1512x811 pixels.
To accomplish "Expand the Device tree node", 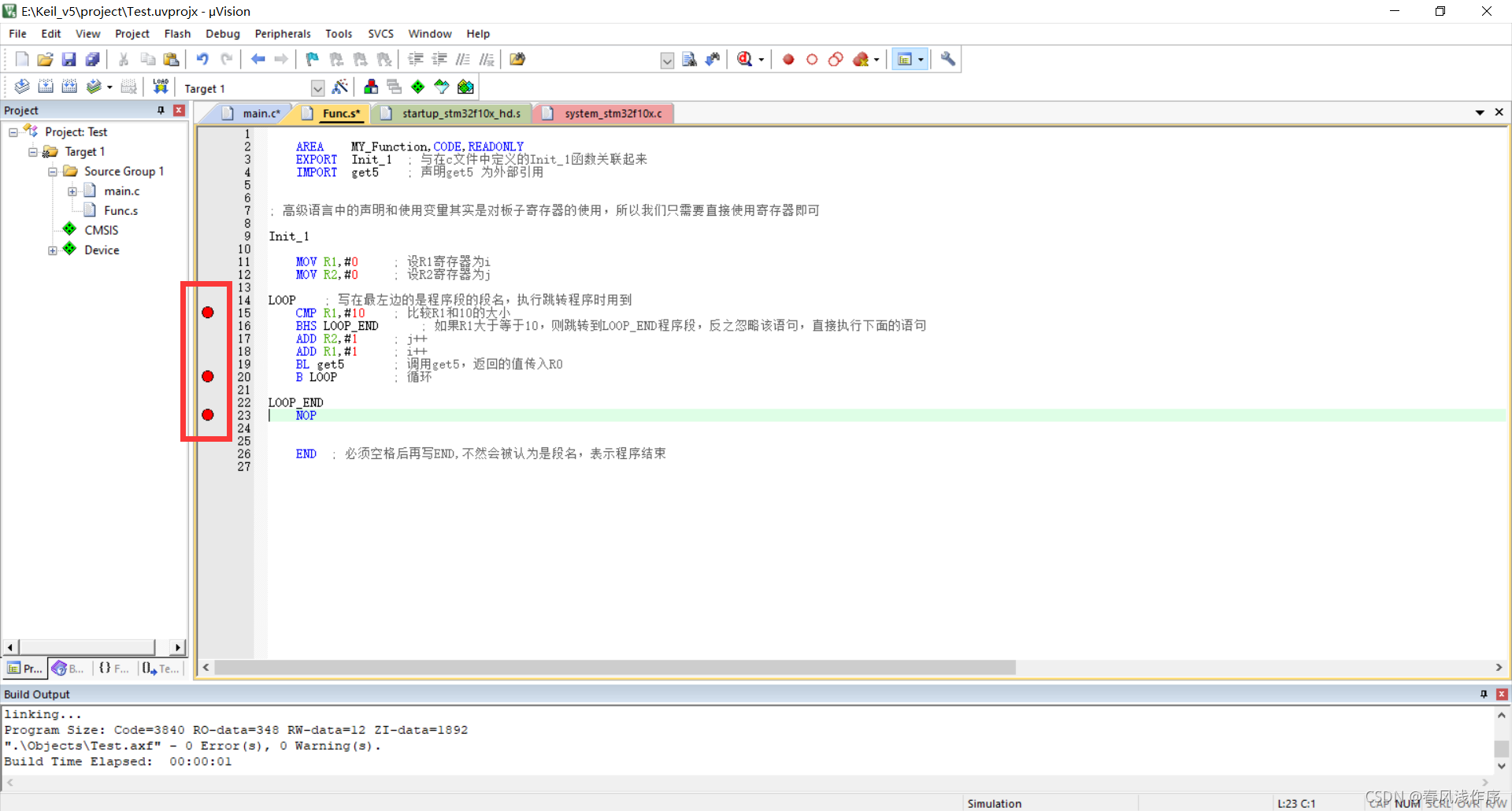I will click(x=53, y=250).
